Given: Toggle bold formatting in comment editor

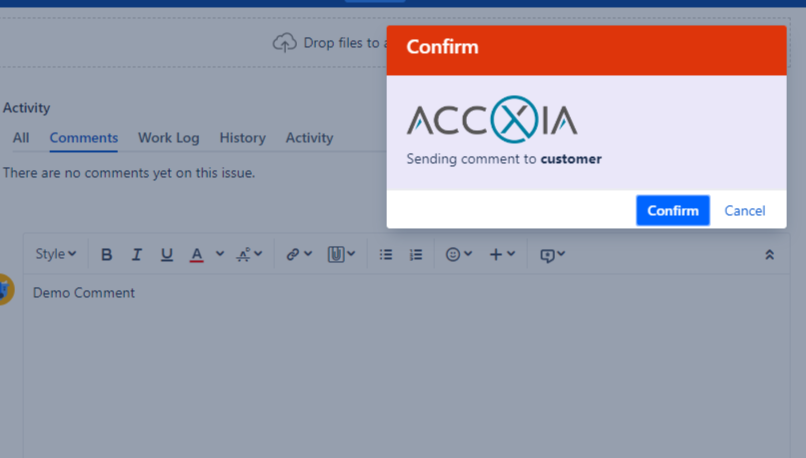Looking at the screenshot, I should [106, 254].
